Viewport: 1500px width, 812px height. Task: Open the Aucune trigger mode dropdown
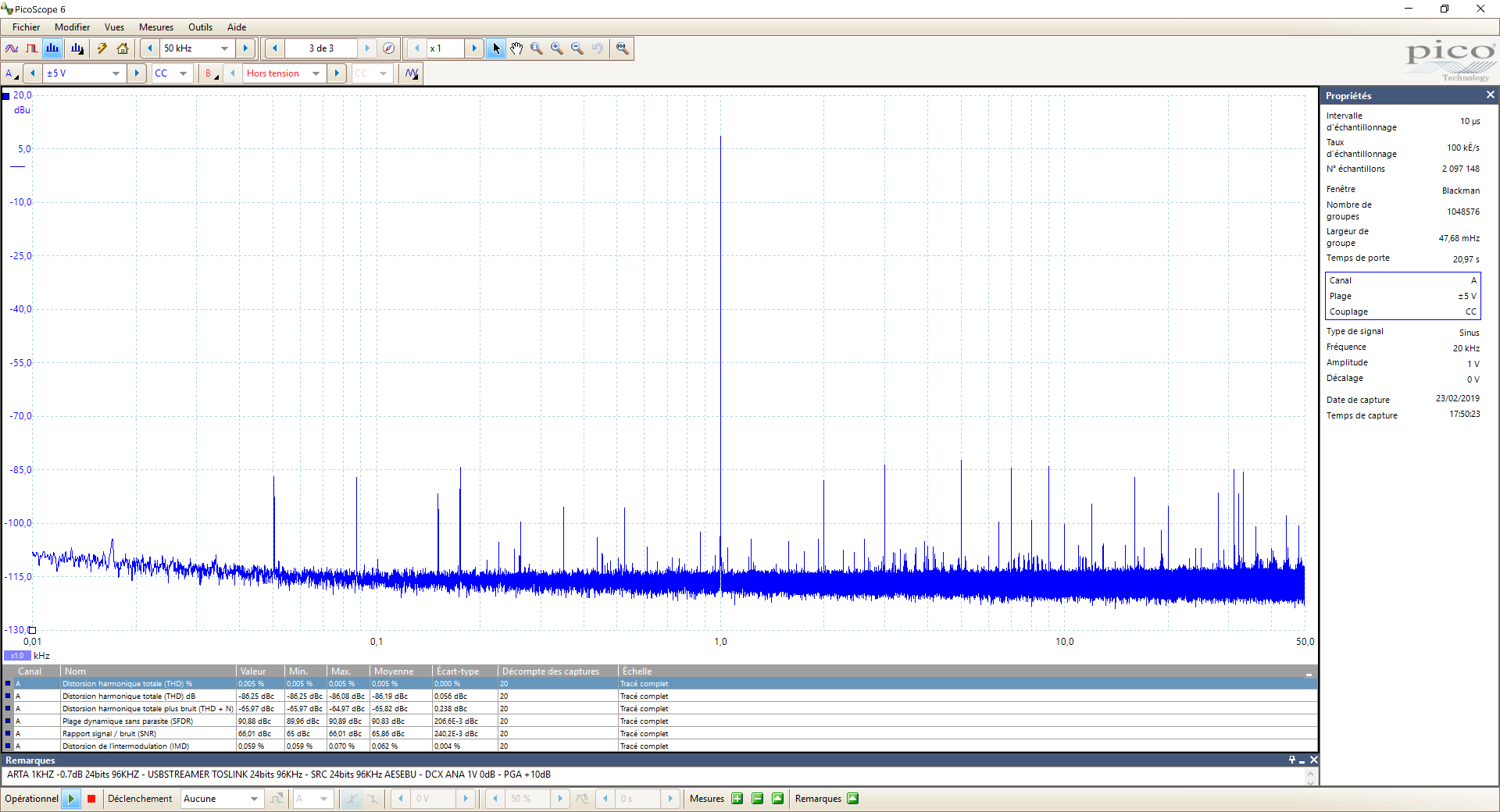[x=255, y=799]
